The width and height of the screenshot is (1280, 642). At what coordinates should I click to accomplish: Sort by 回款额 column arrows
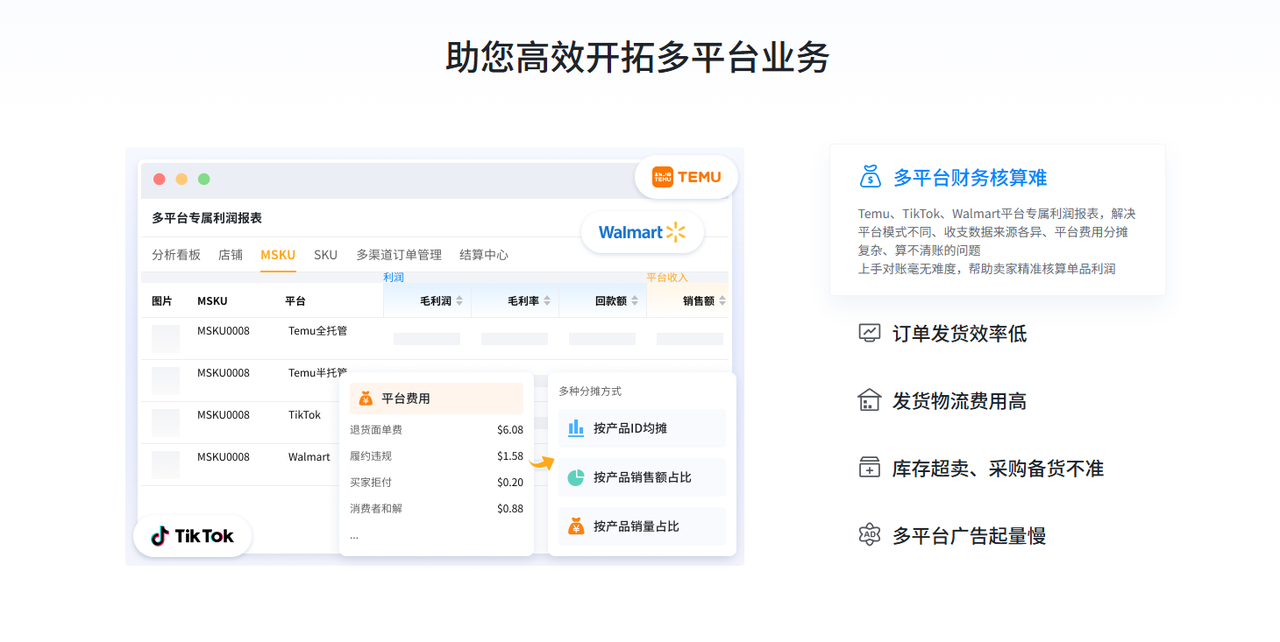pyautogui.click(x=635, y=301)
